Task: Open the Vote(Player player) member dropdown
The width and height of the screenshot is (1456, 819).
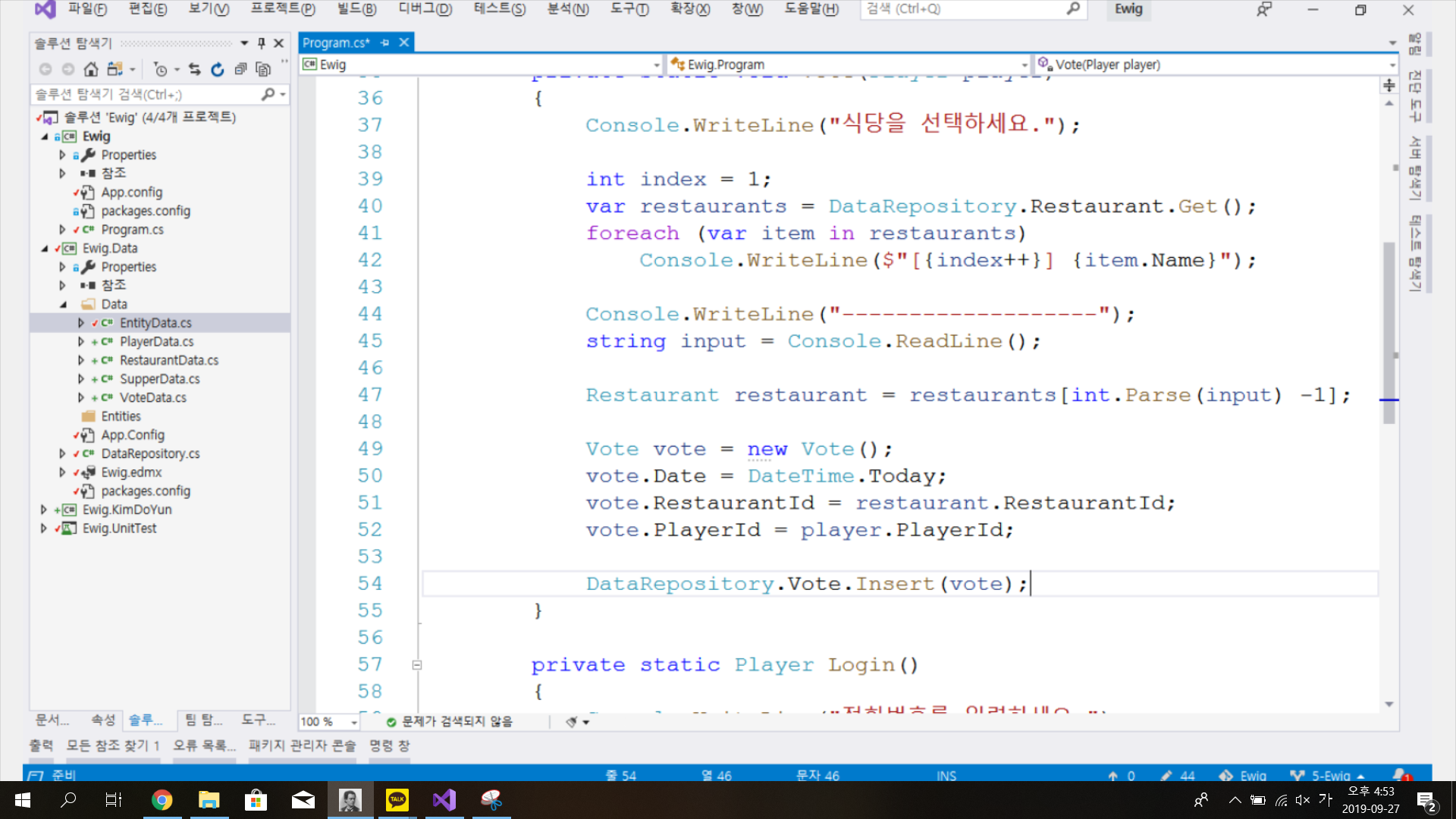Action: [1392, 65]
